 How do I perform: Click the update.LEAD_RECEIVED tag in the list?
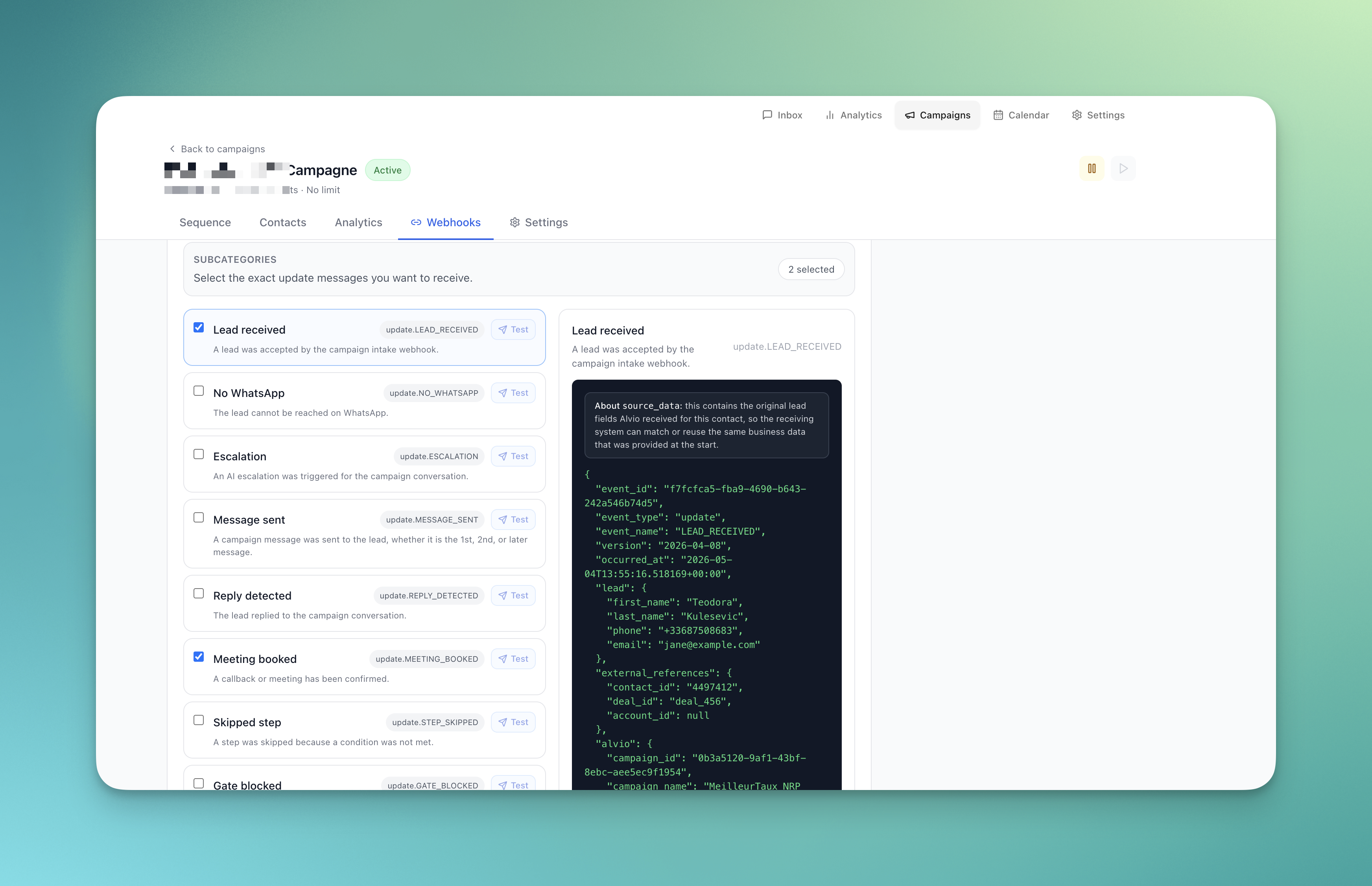(x=432, y=330)
